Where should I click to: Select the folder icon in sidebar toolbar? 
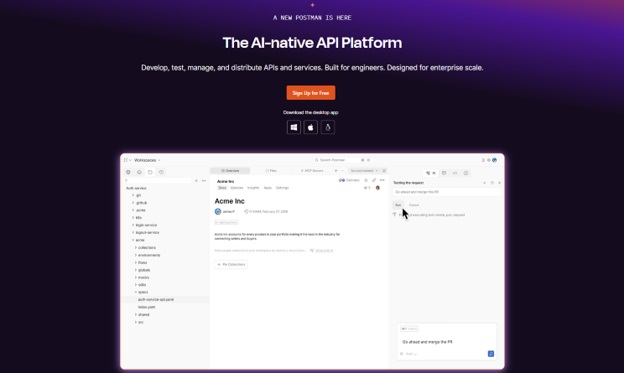(150, 172)
